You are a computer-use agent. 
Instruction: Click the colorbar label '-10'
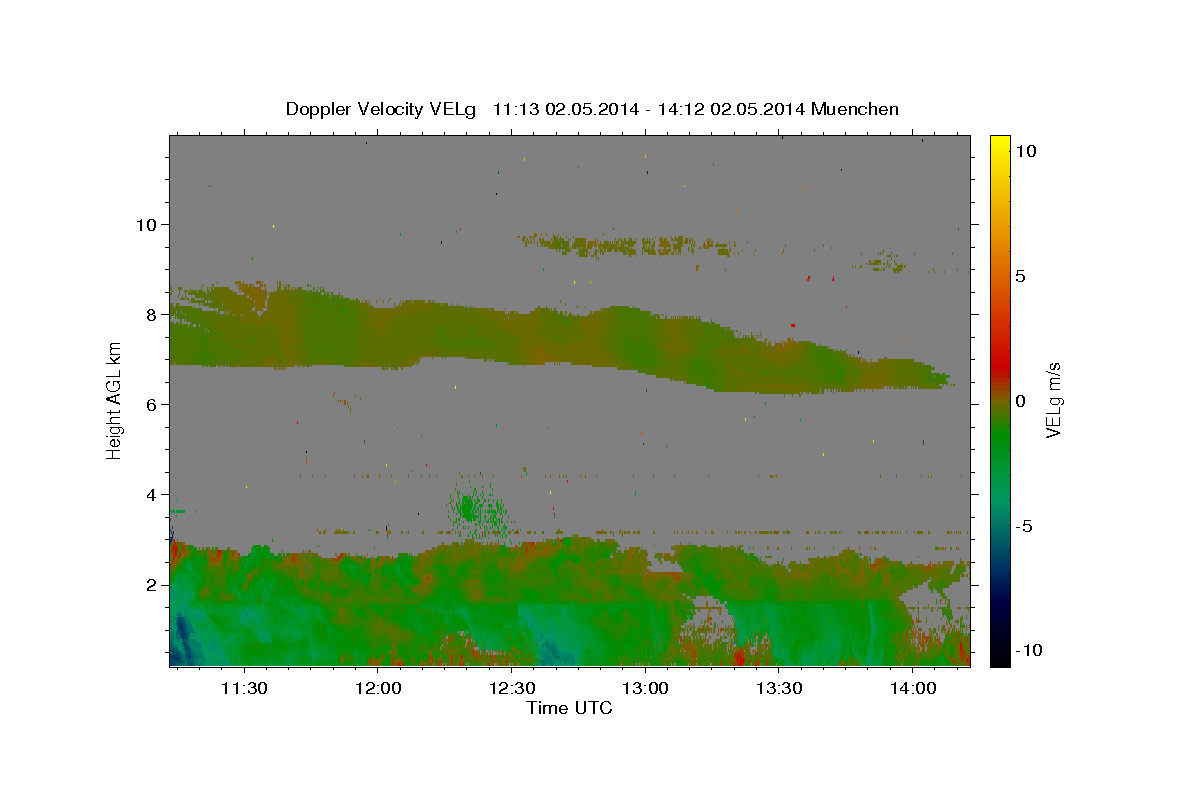(x=1028, y=651)
